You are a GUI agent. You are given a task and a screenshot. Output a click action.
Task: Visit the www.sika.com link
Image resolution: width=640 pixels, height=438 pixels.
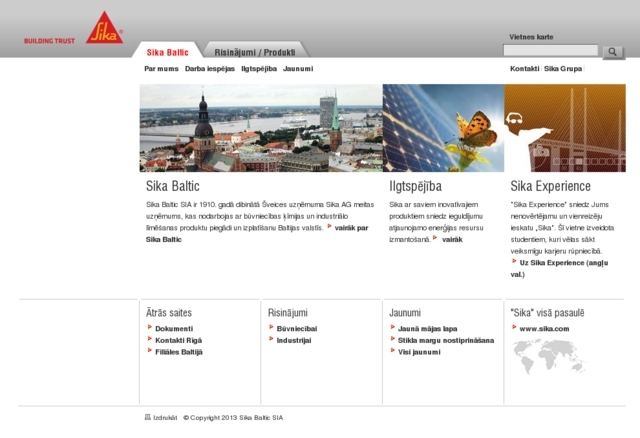(544, 329)
